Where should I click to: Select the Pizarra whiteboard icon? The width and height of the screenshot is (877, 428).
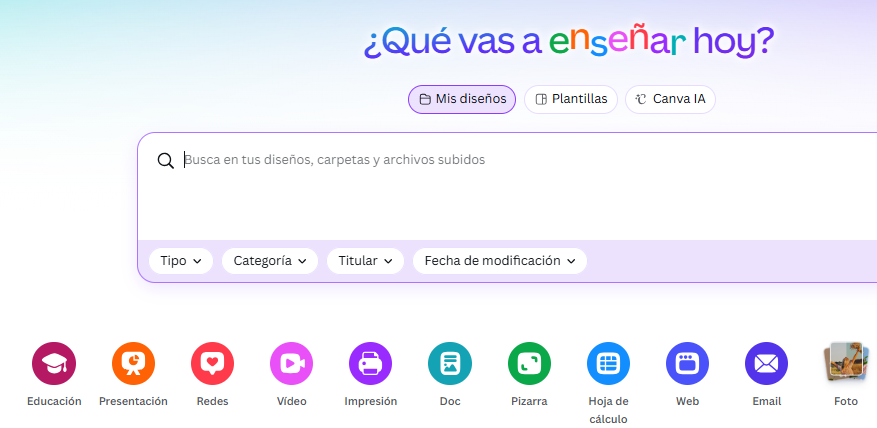click(x=529, y=364)
